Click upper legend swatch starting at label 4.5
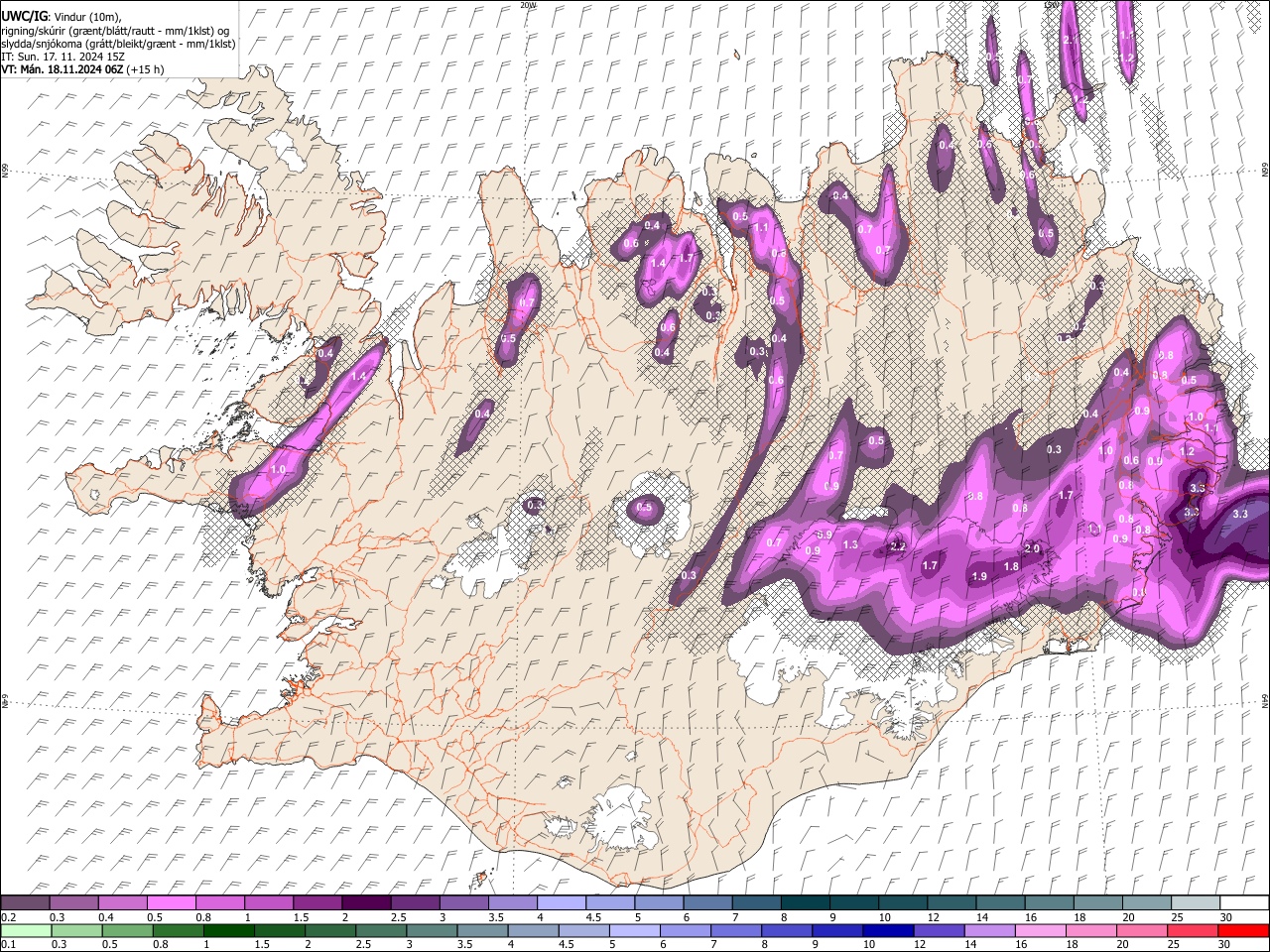The height and width of the screenshot is (952, 1270). point(609,903)
